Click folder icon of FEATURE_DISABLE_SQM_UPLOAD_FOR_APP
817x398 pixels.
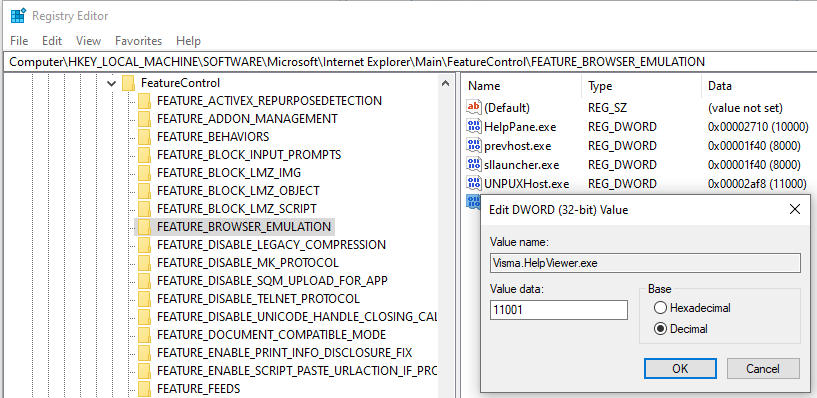(144, 281)
